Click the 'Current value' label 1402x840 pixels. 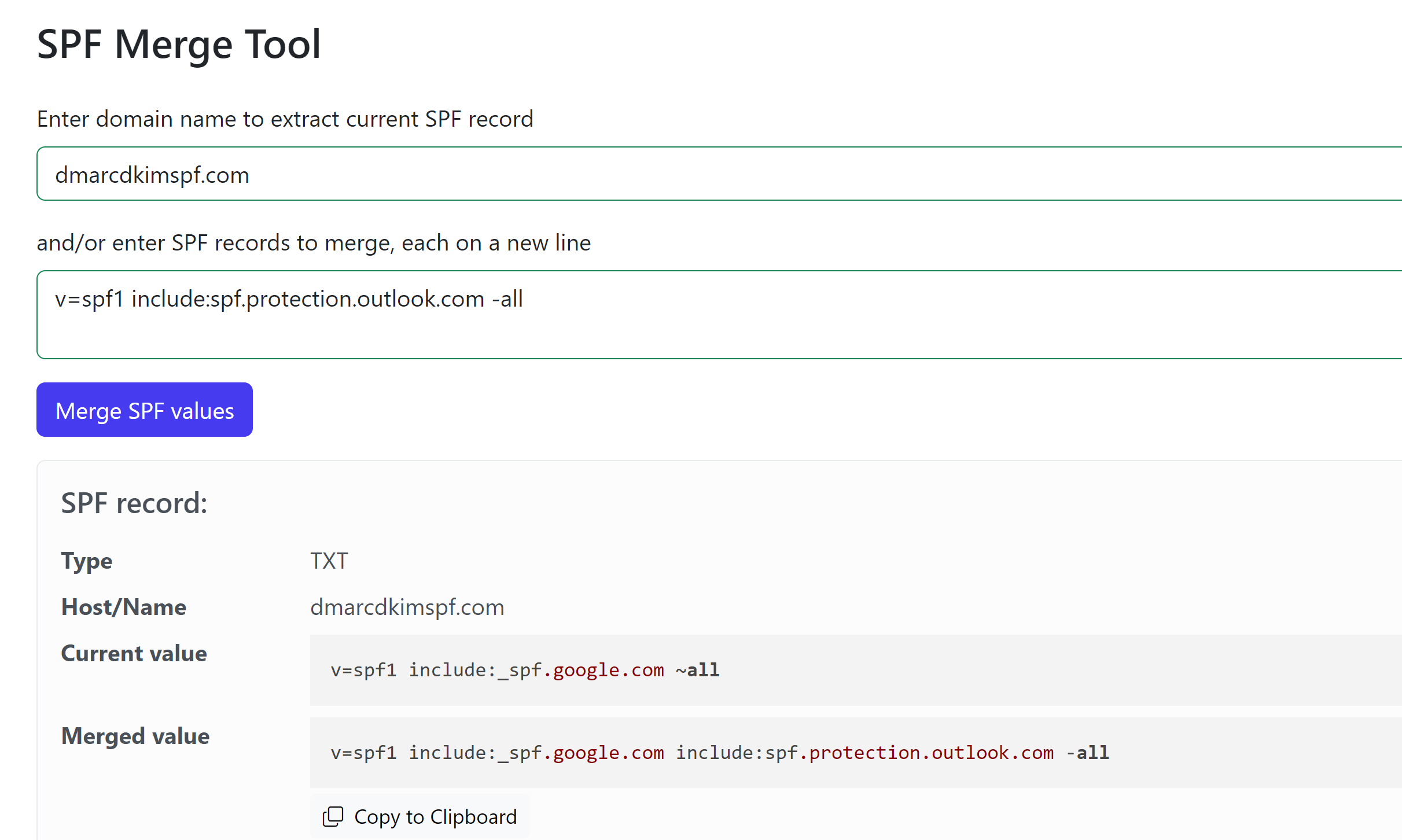pos(134,653)
